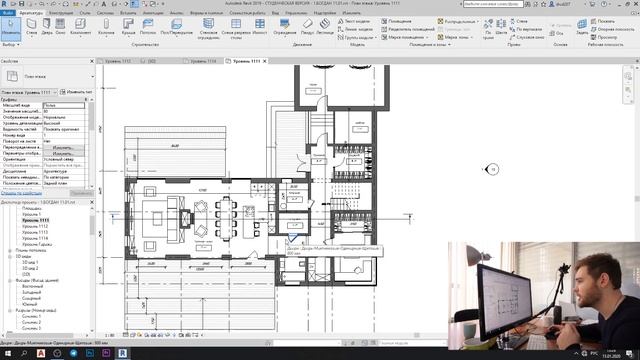Open Группа модели dropdown arrow
This screenshot has height=360, width=640.
pyautogui.click(x=376, y=37)
